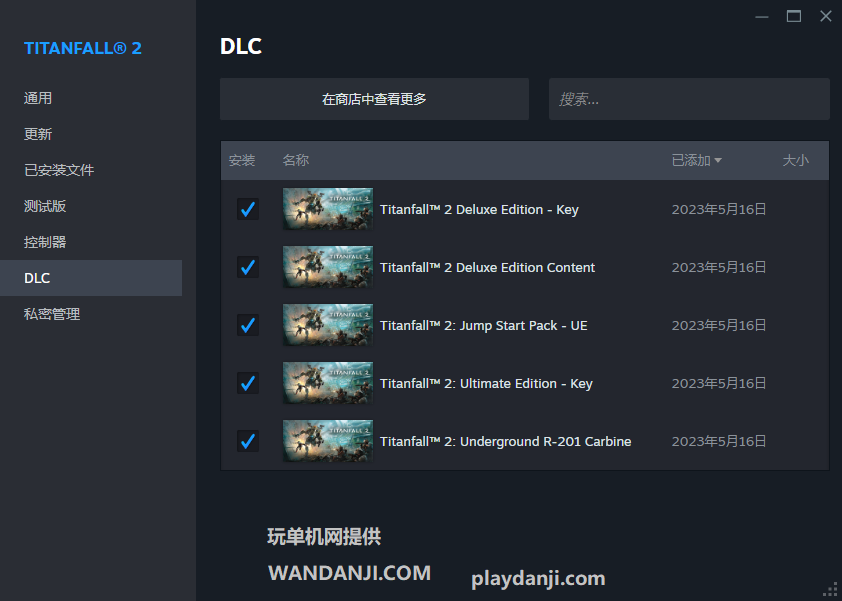
Task: Click Titanfall 2: Jump Start Pack - UE name
Action: tap(483, 325)
